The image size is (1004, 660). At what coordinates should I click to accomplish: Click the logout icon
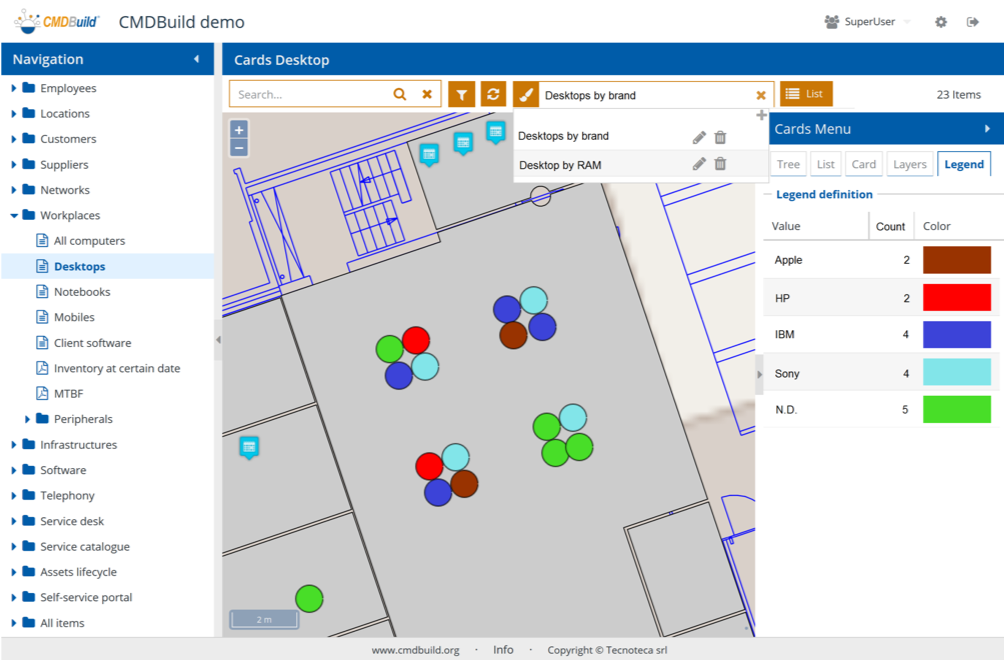point(973,22)
